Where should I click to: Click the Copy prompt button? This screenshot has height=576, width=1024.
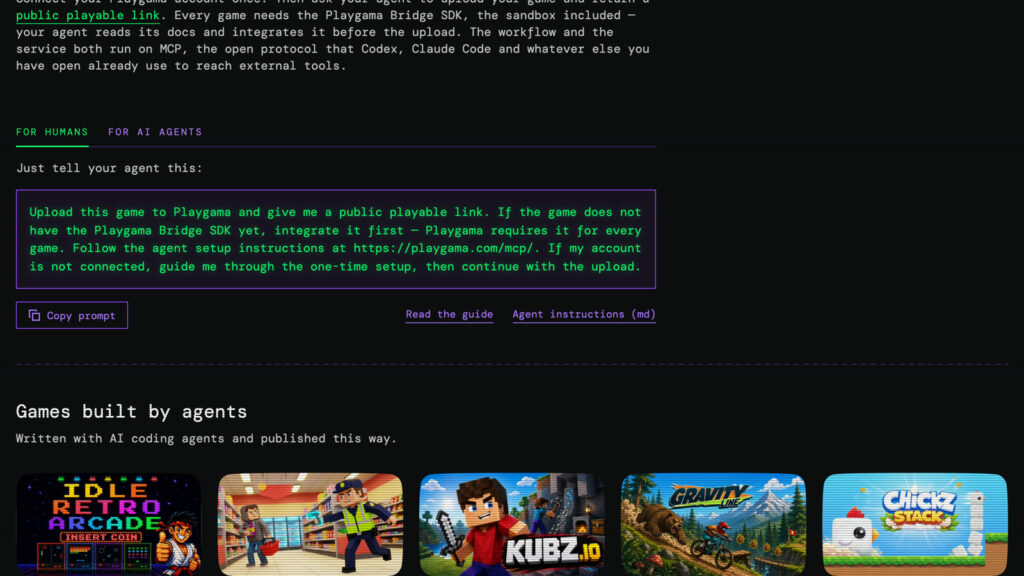[72, 315]
